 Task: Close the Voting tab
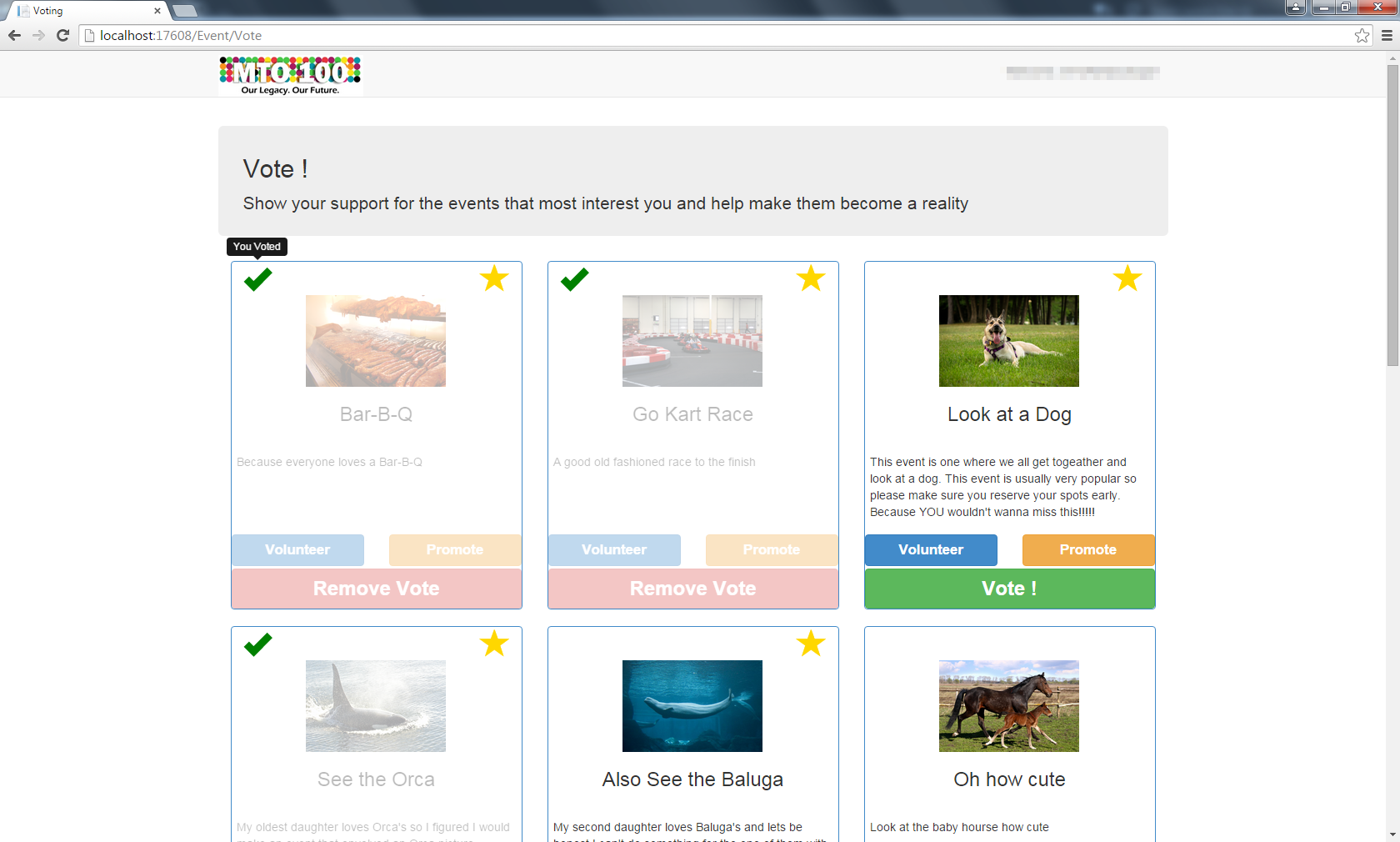[157, 11]
